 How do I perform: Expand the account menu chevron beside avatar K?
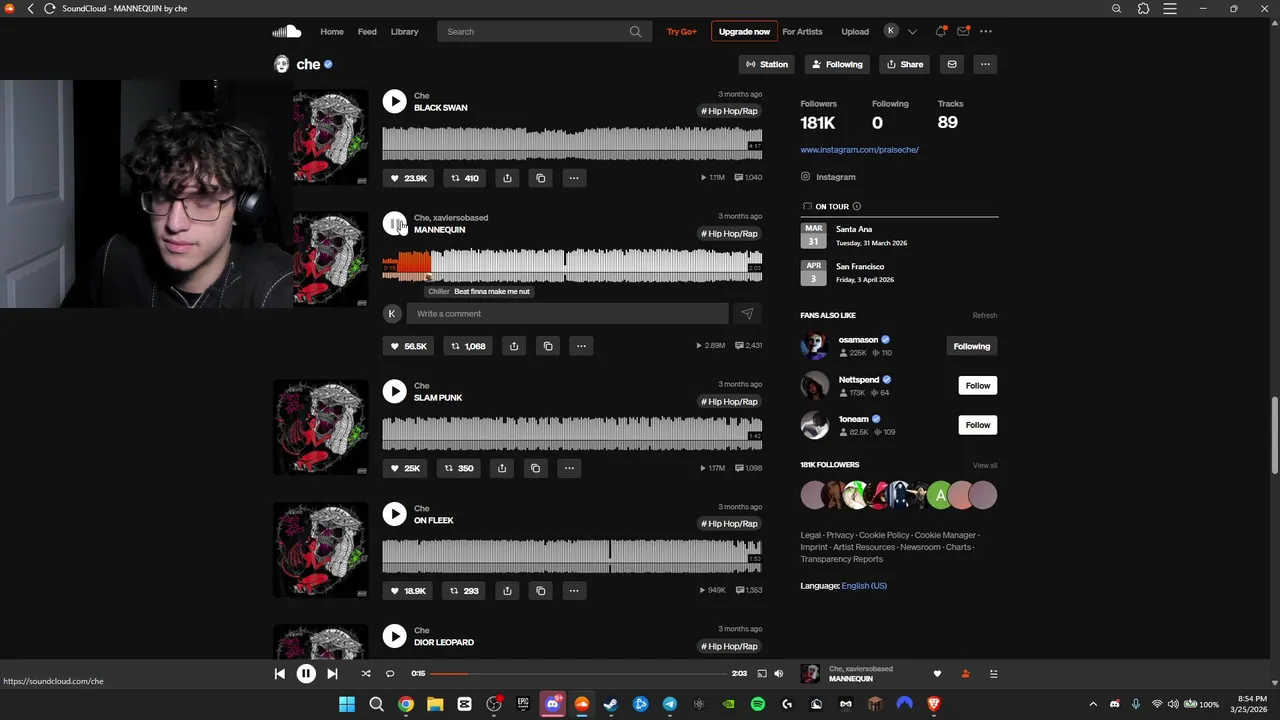(912, 32)
